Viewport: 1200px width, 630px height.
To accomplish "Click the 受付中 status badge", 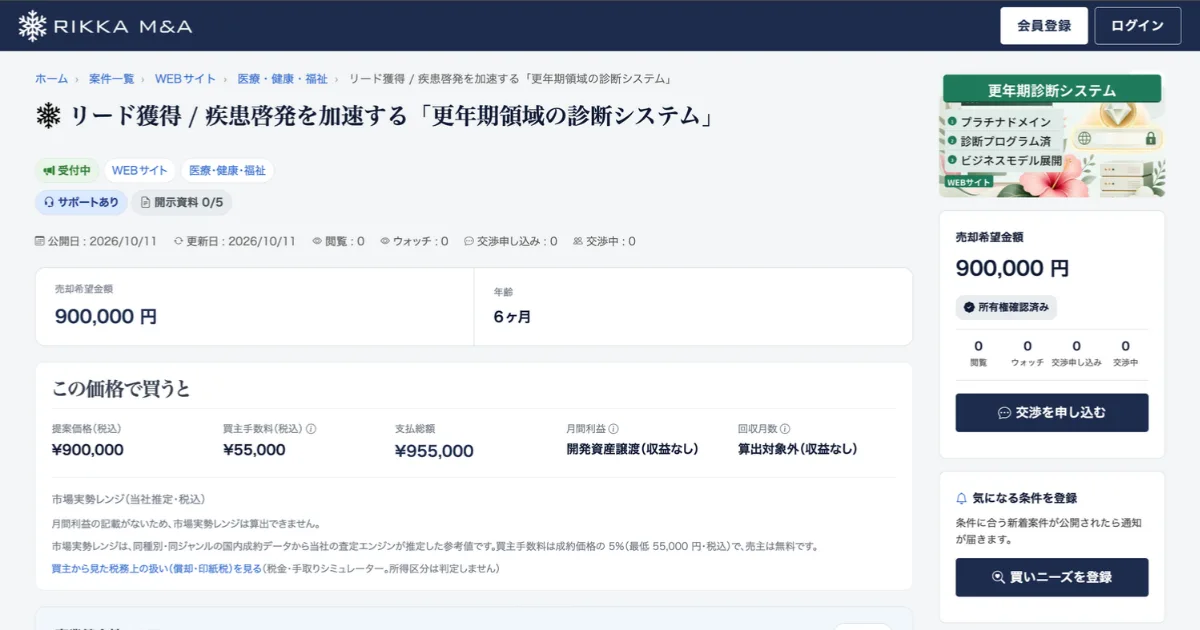I will pos(66,171).
